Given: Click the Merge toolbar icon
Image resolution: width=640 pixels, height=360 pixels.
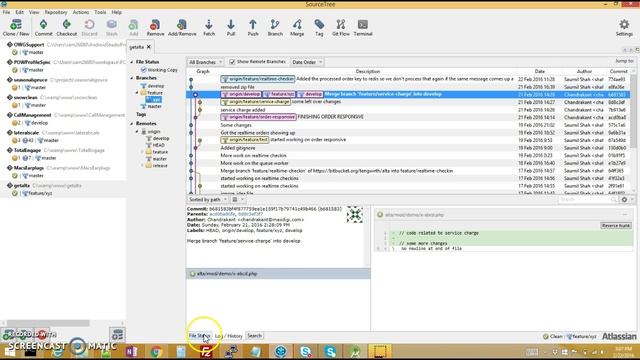Looking at the screenshot, I should click(x=297, y=28).
